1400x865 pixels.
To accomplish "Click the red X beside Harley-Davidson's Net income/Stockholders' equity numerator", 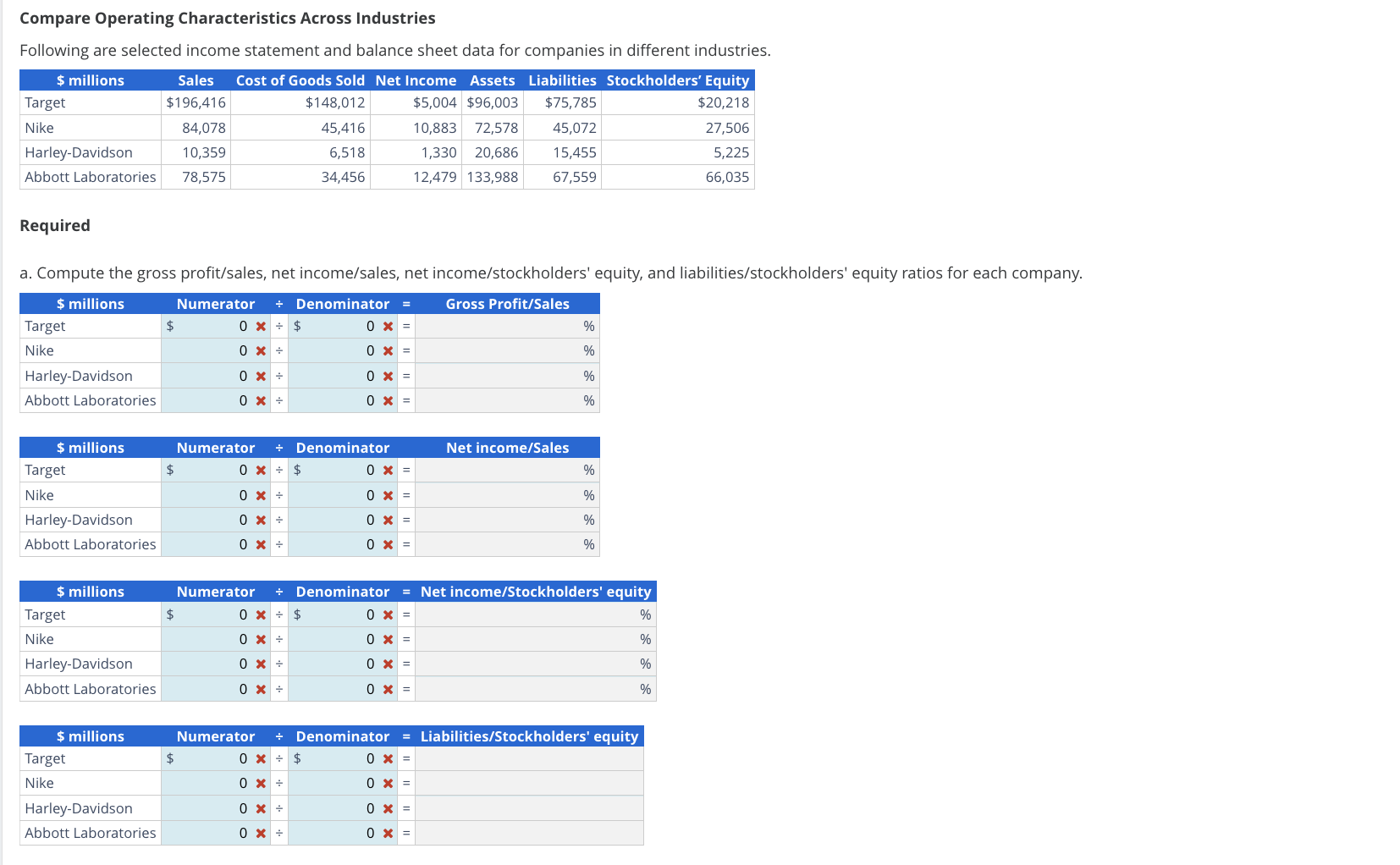I will pyautogui.click(x=260, y=664).
